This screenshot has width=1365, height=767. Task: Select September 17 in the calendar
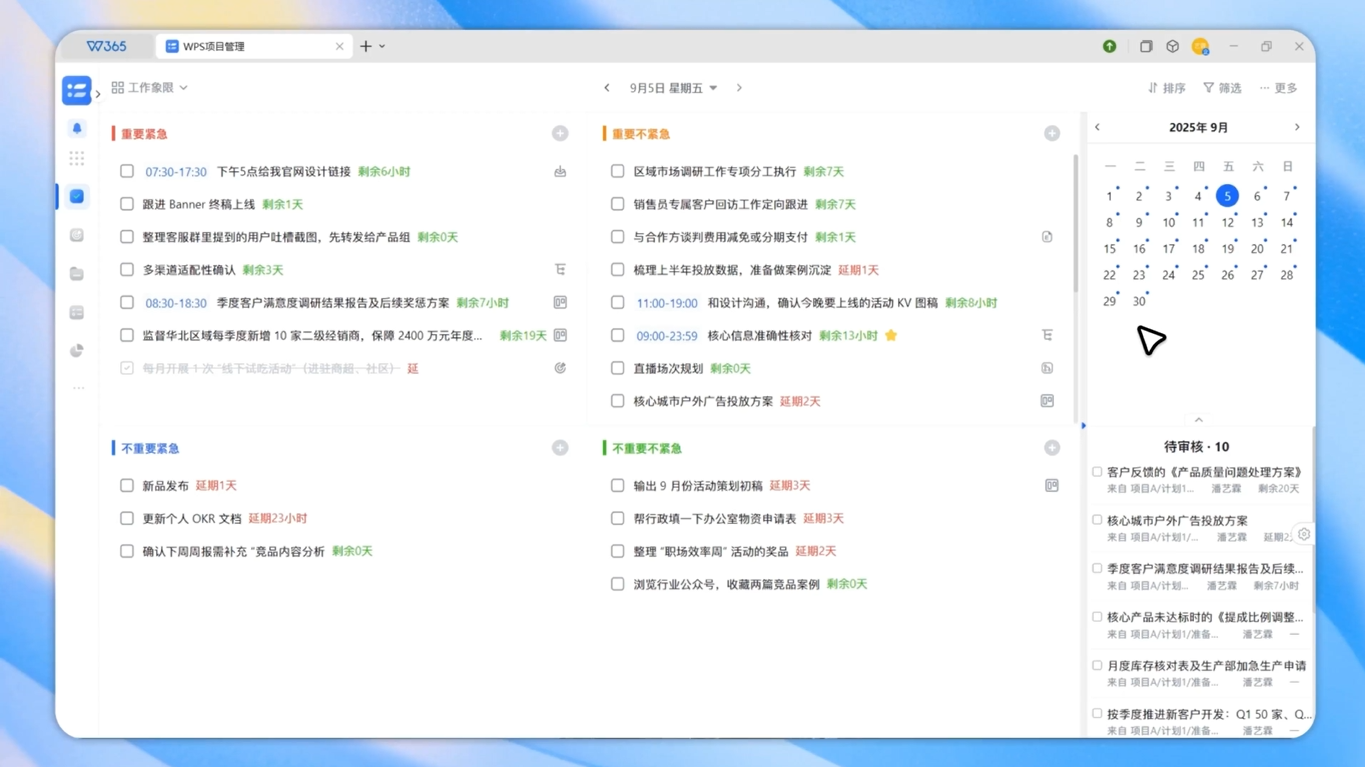pyautogui.click(x=1168, y=249)
